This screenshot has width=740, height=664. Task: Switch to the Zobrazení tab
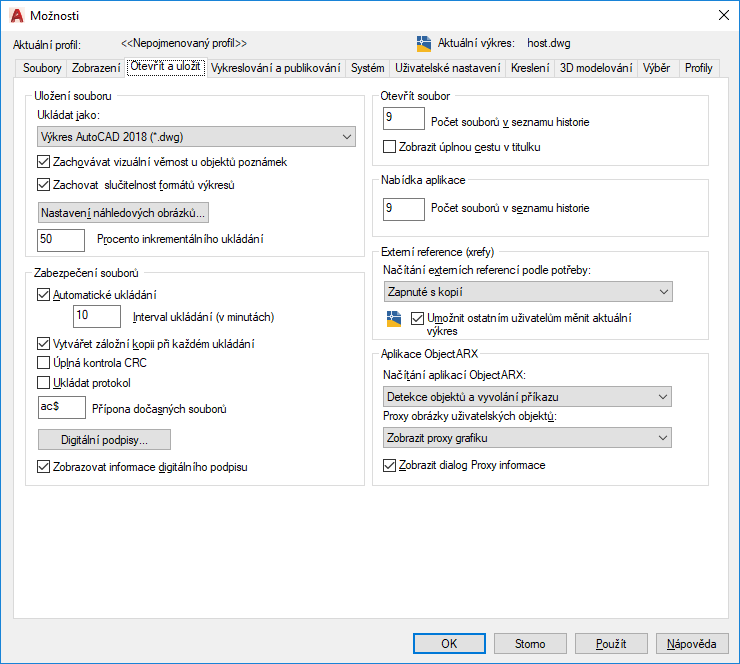pos(96,68)
